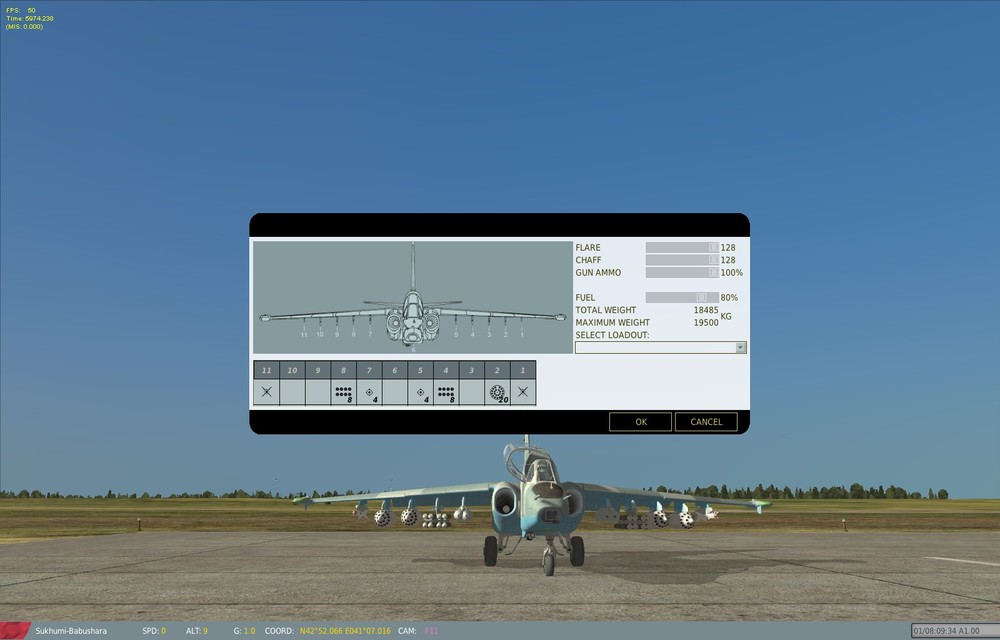Viewport: 1000px width, 640px height.
Task: Adjust the Flare quantity slider
Action: tap(682, 247)
